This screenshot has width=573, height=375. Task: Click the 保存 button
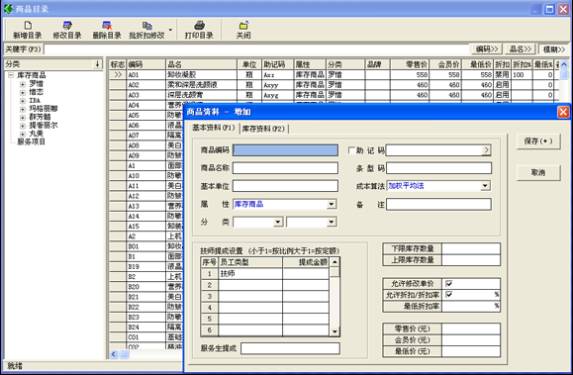click(538, 141)
